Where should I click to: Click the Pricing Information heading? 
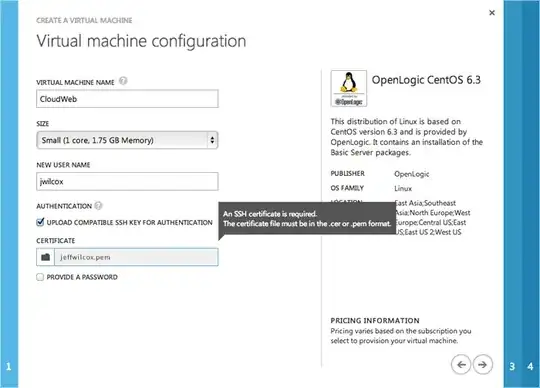coord(375,321)
